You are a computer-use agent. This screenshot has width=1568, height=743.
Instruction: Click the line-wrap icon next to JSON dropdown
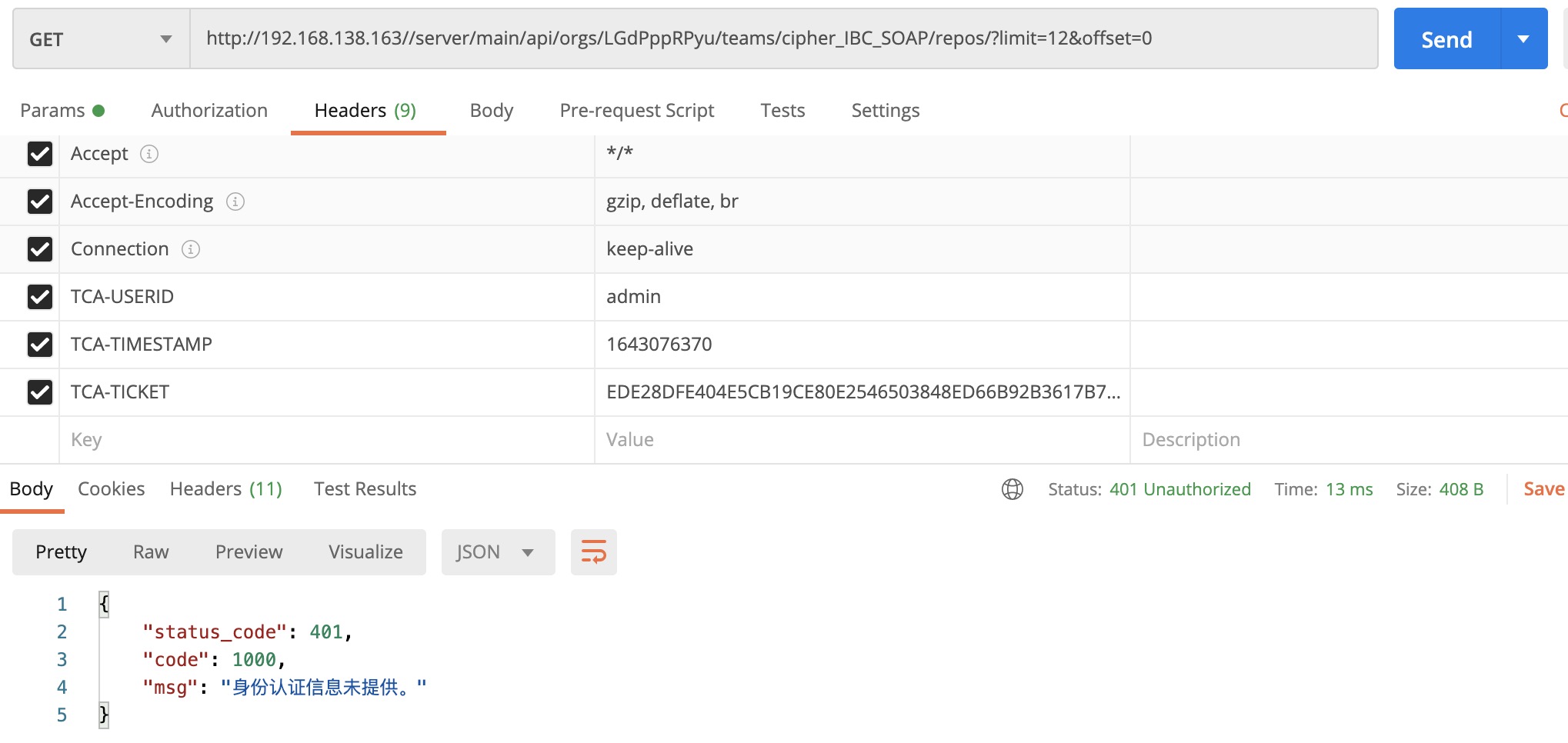tap(593, 551)
